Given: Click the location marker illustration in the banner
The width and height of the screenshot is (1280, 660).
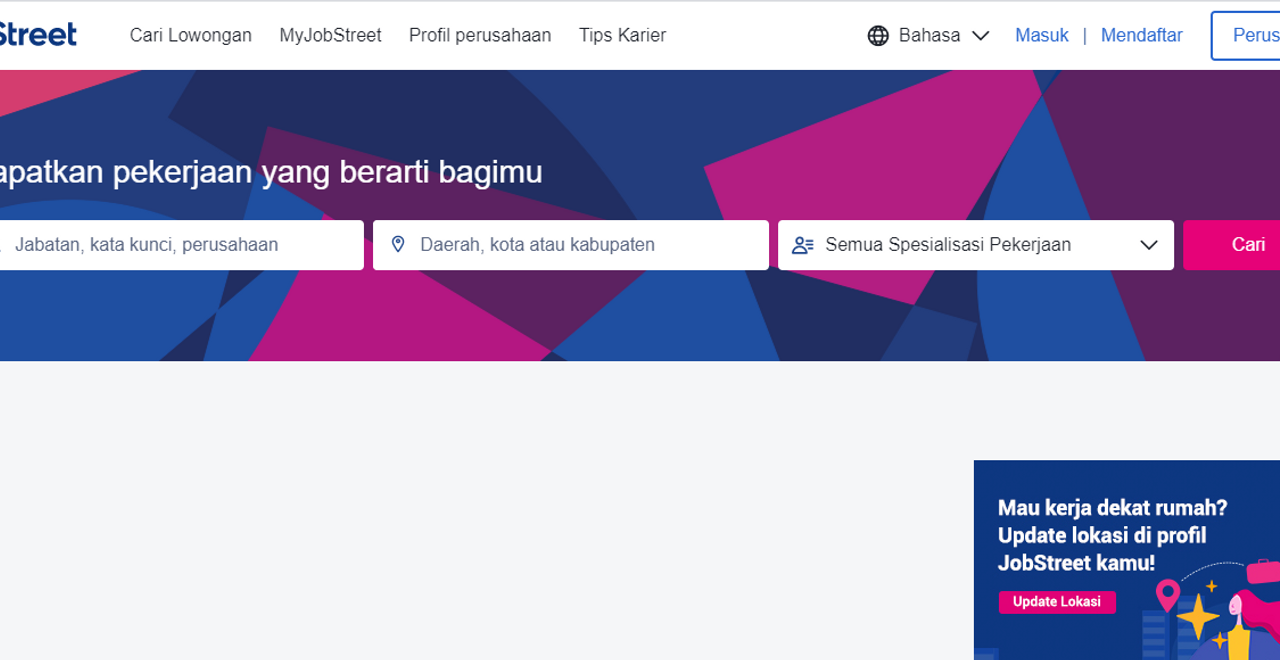Looking at the screenshot, I should pos(1168,597).
